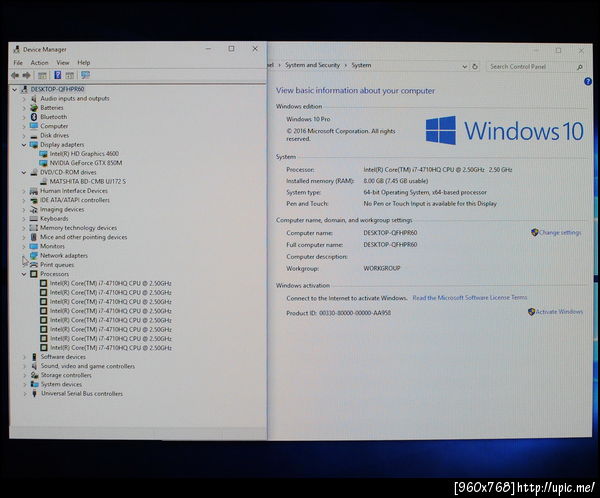Click the Refresh button in address bar
This screenshot has width=600, height=498.
475,67
